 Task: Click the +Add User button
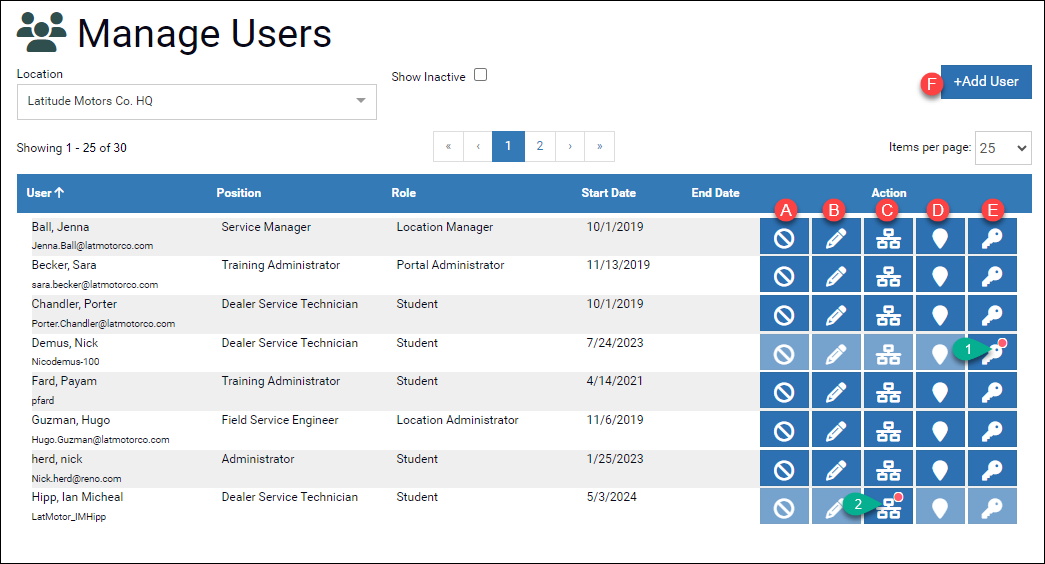click(985, 81)
